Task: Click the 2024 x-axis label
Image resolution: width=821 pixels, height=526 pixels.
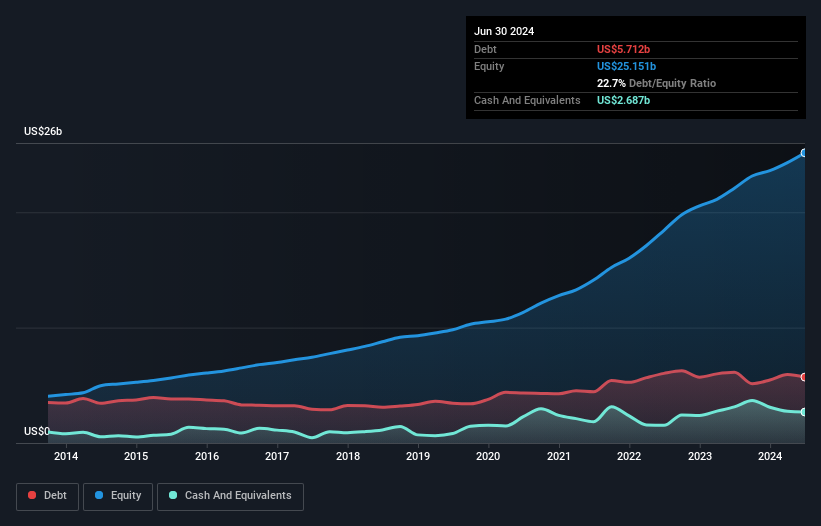Action: pos(770,456)
